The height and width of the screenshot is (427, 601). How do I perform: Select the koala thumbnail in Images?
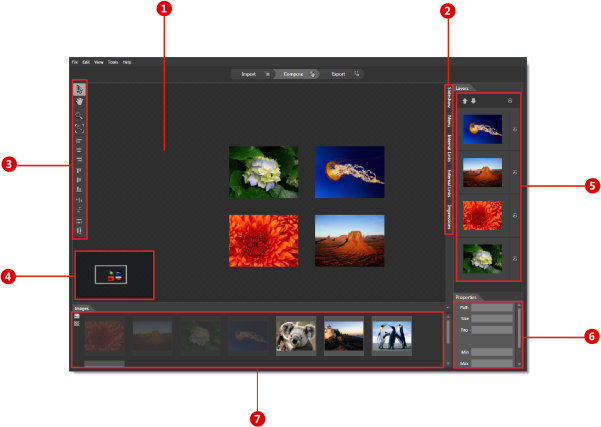296,336
